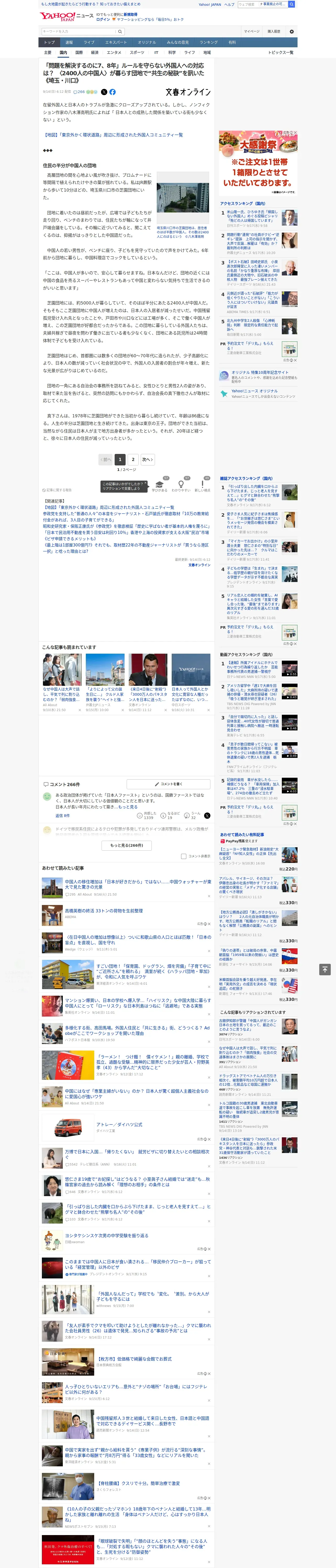Share article on X icon
Image resolution: width=336 pixels, height=1568 pixels.
coord(104,92)
